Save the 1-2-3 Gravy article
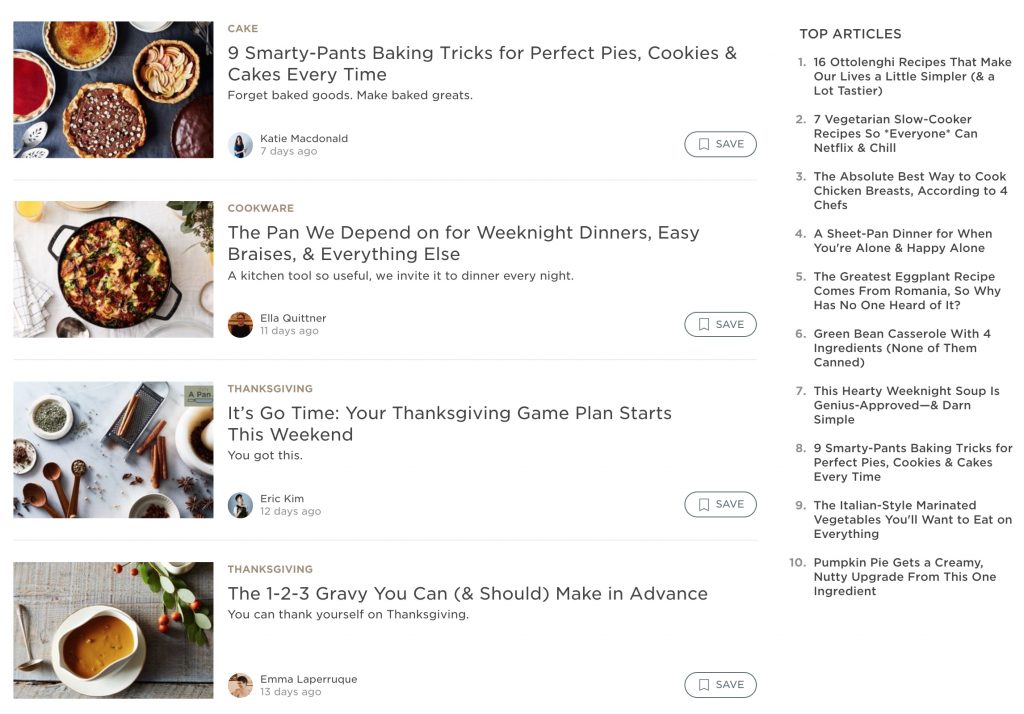This screenshot has height=714, width=1024. point(720,685)
